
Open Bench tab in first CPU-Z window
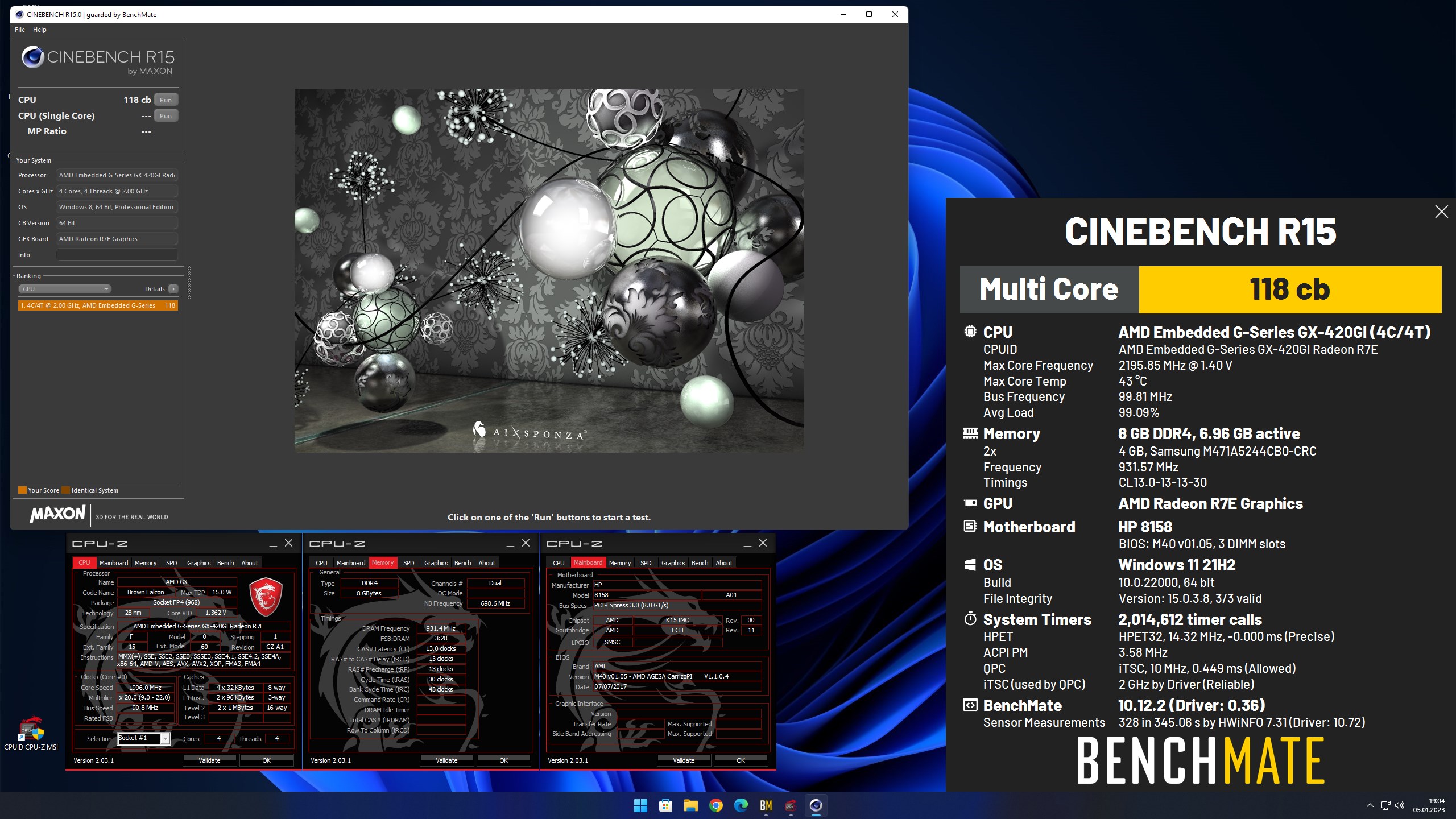pyautogui.click(x=225, y=563)
